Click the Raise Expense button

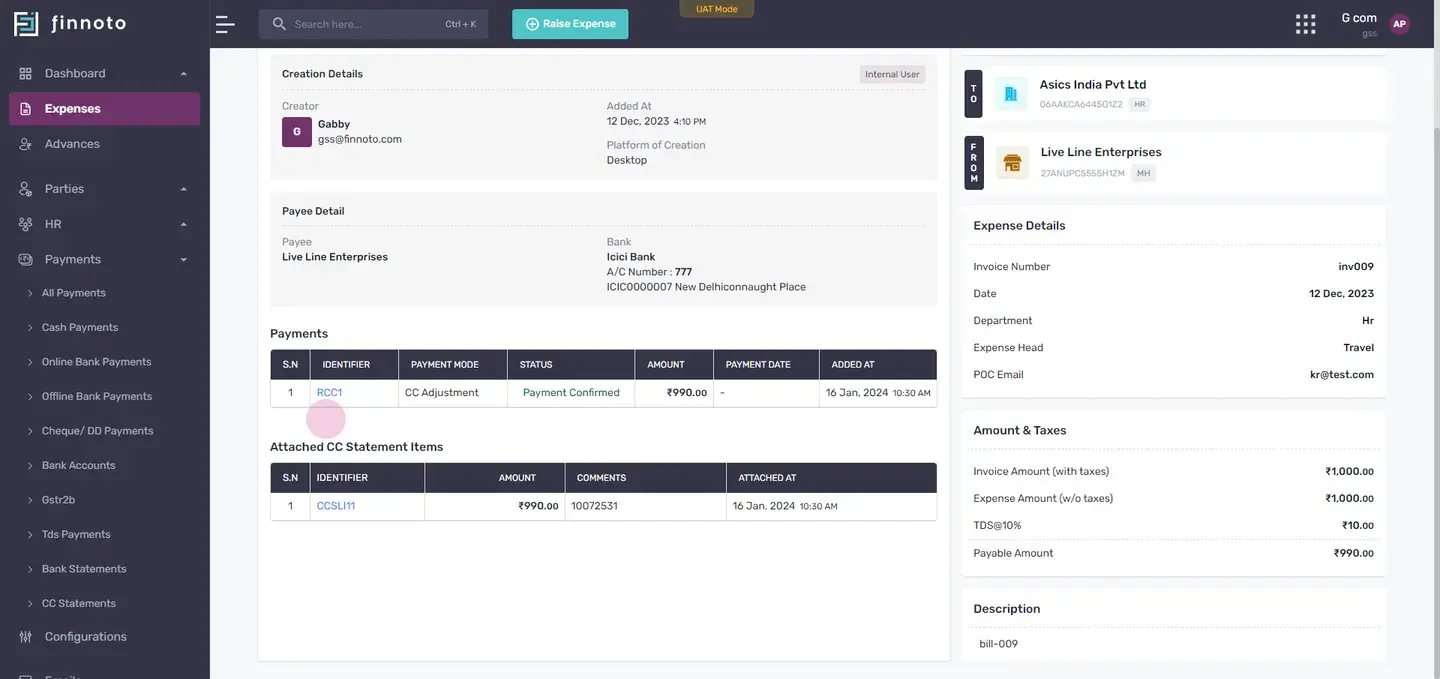pyautogui.click(x=570, y=24)
